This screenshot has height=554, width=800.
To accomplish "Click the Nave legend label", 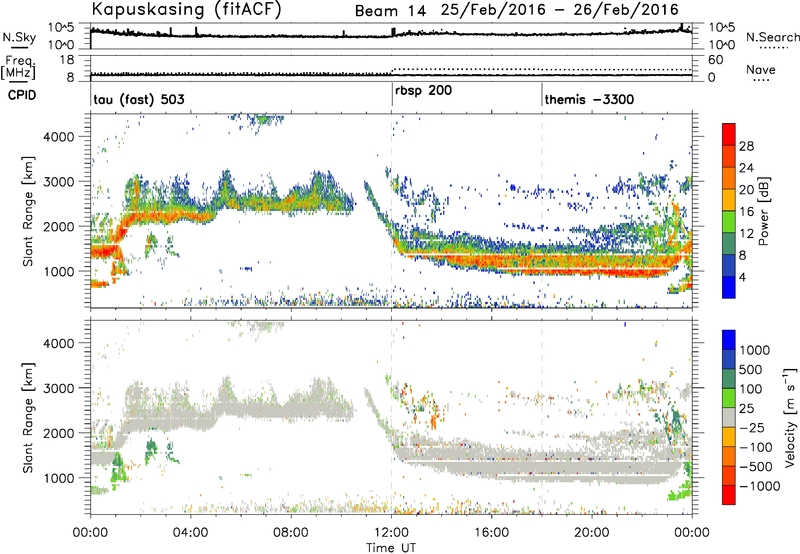I will pyautogui.click(x=761, y=70).
